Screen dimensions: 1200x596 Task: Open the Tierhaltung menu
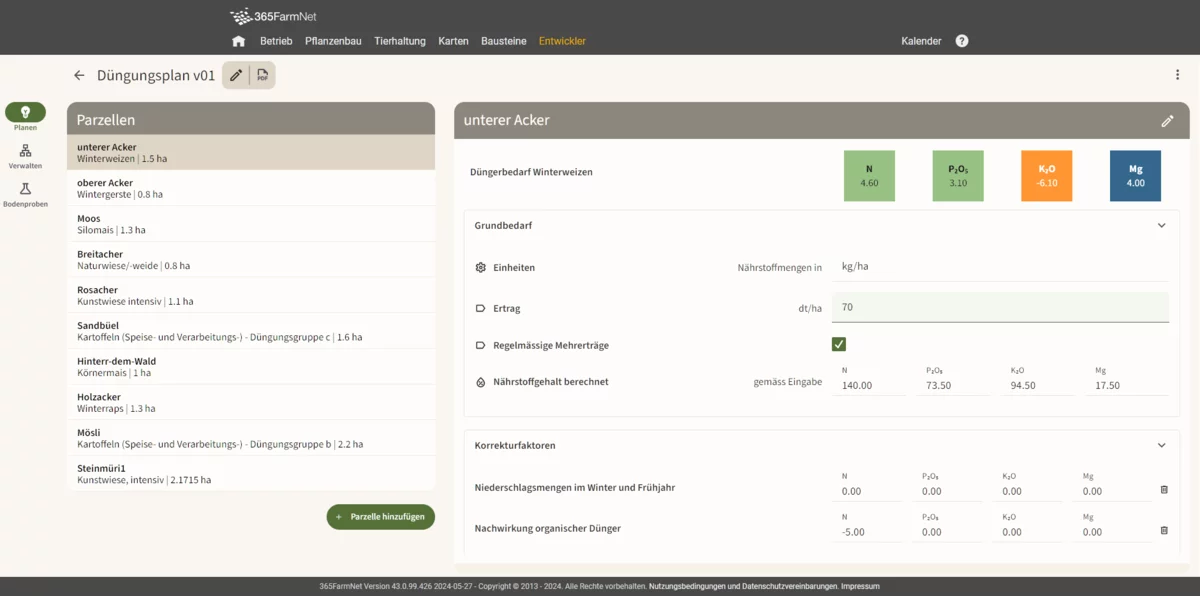coord(400,41)
